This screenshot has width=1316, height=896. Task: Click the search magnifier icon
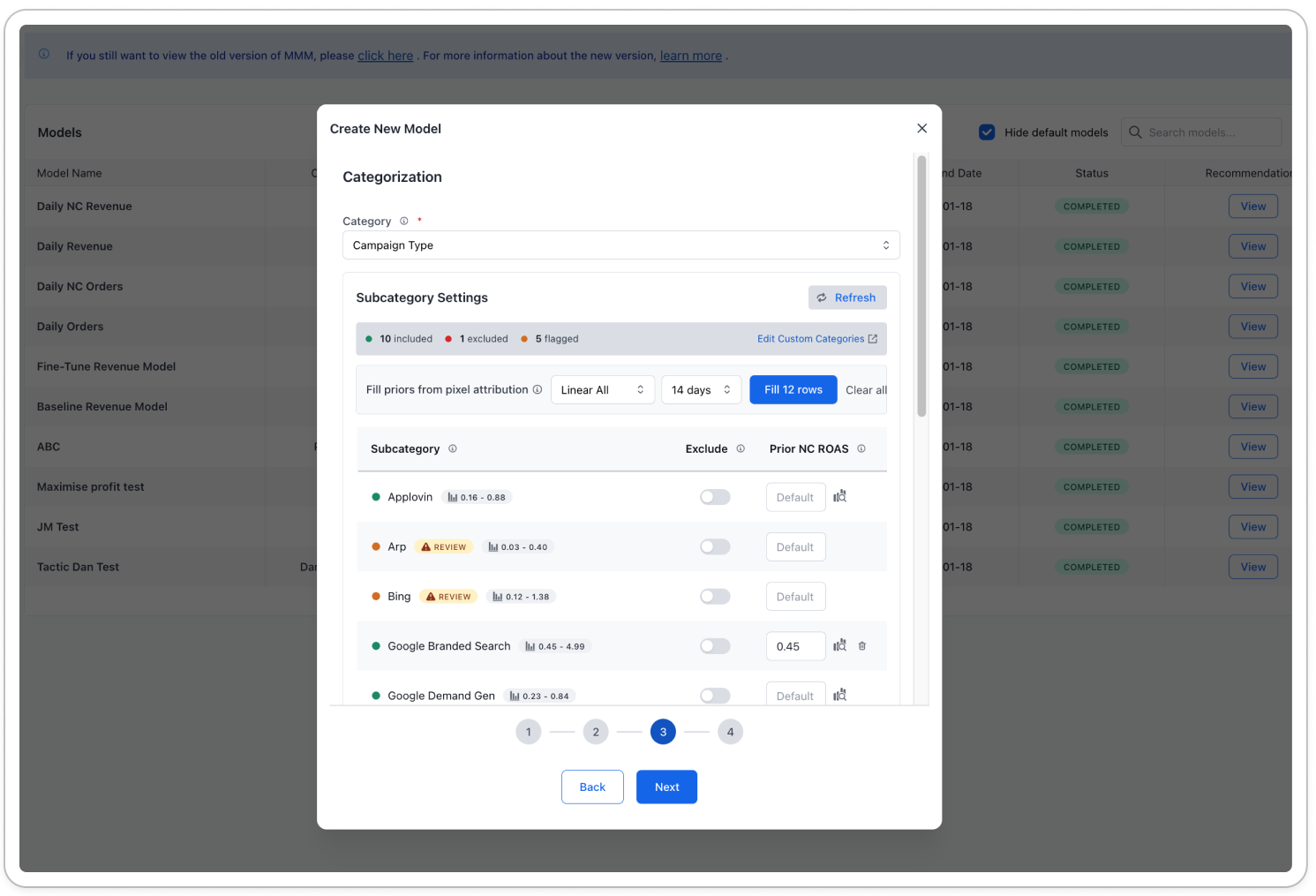[1135, 132]
